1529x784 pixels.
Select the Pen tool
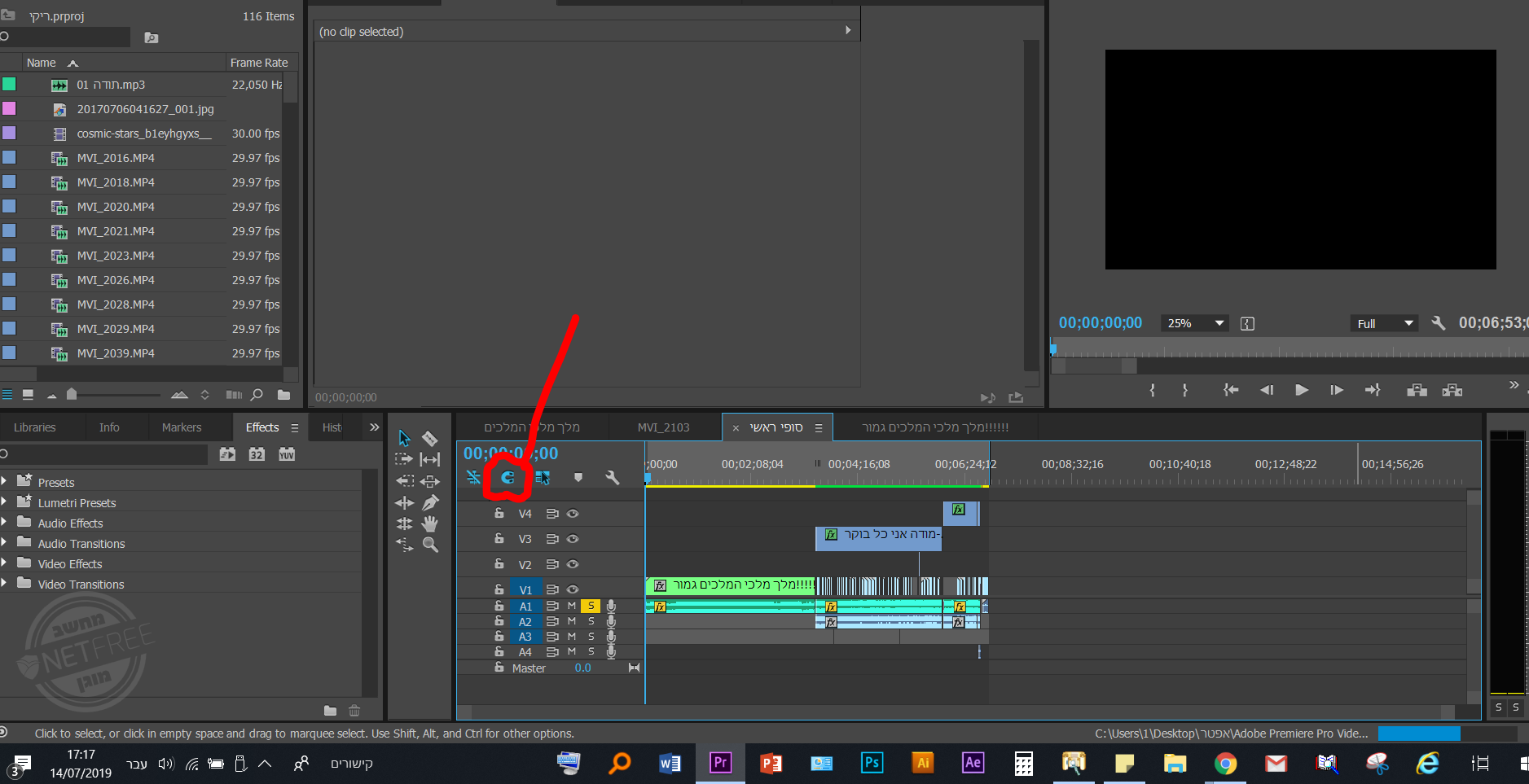coord(430,502)
